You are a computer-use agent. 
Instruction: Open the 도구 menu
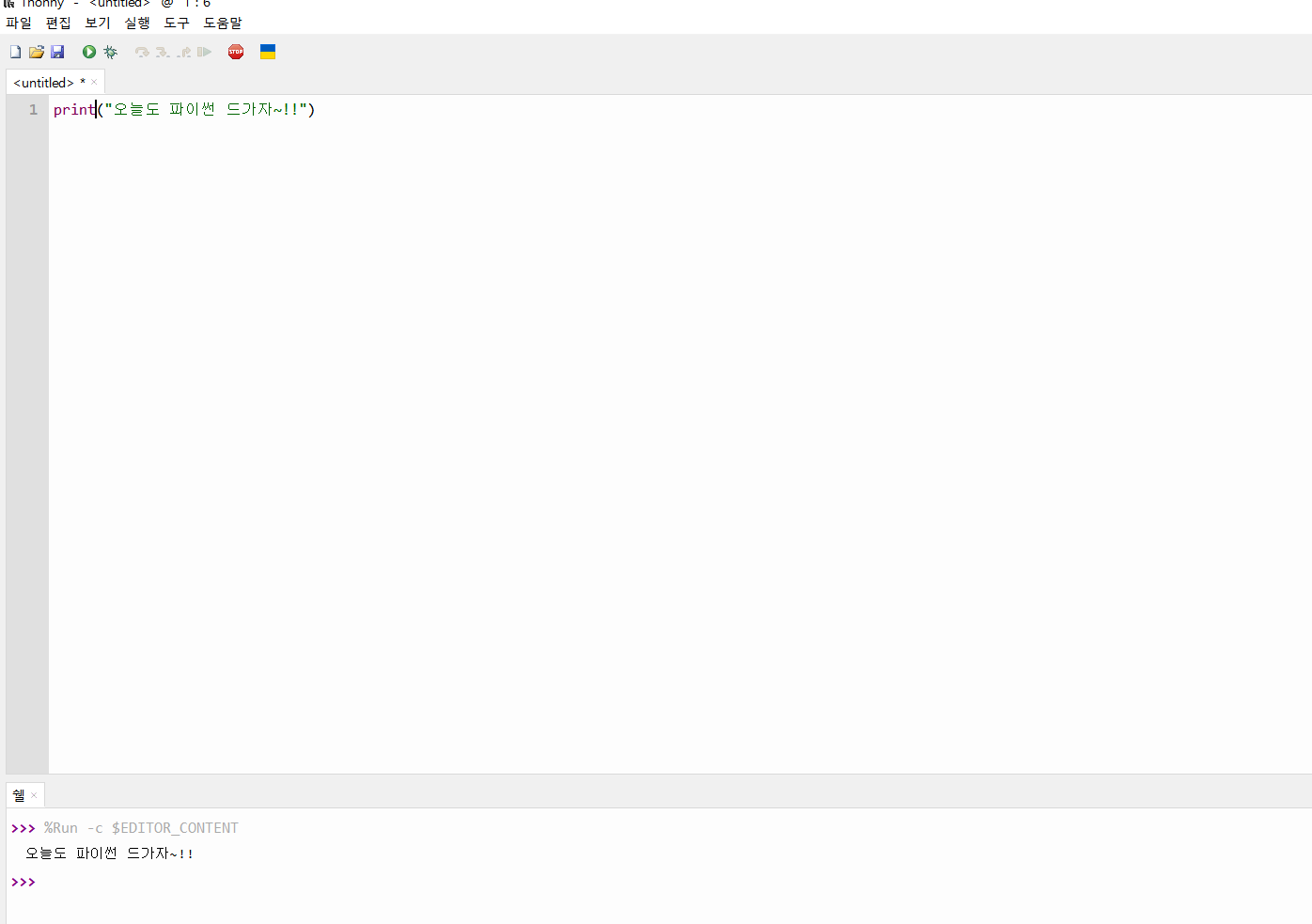(177, 23)
